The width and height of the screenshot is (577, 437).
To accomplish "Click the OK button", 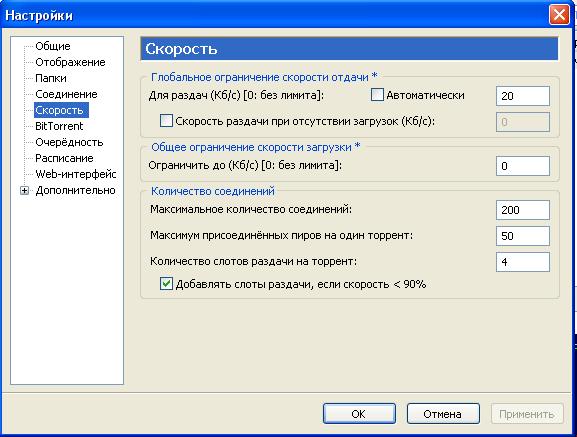I will pyautogui.click(x=359, y=414).
